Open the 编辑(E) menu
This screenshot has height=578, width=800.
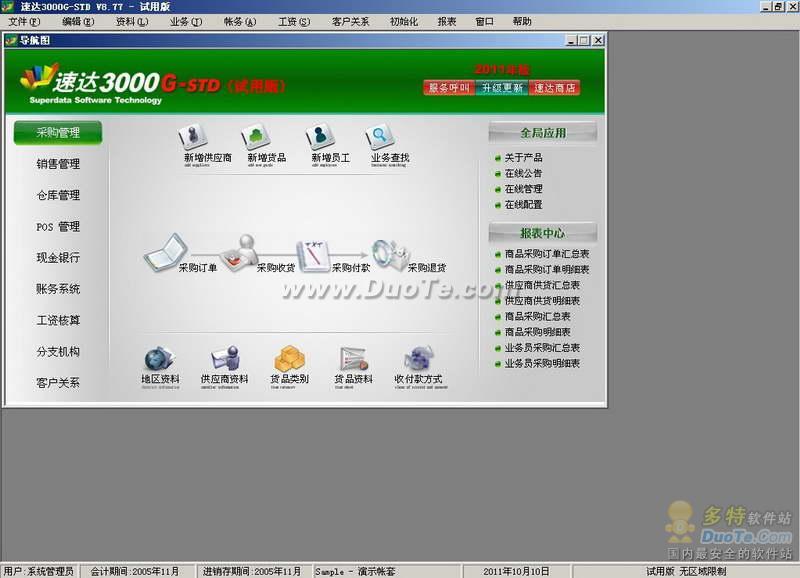point(78,21)
